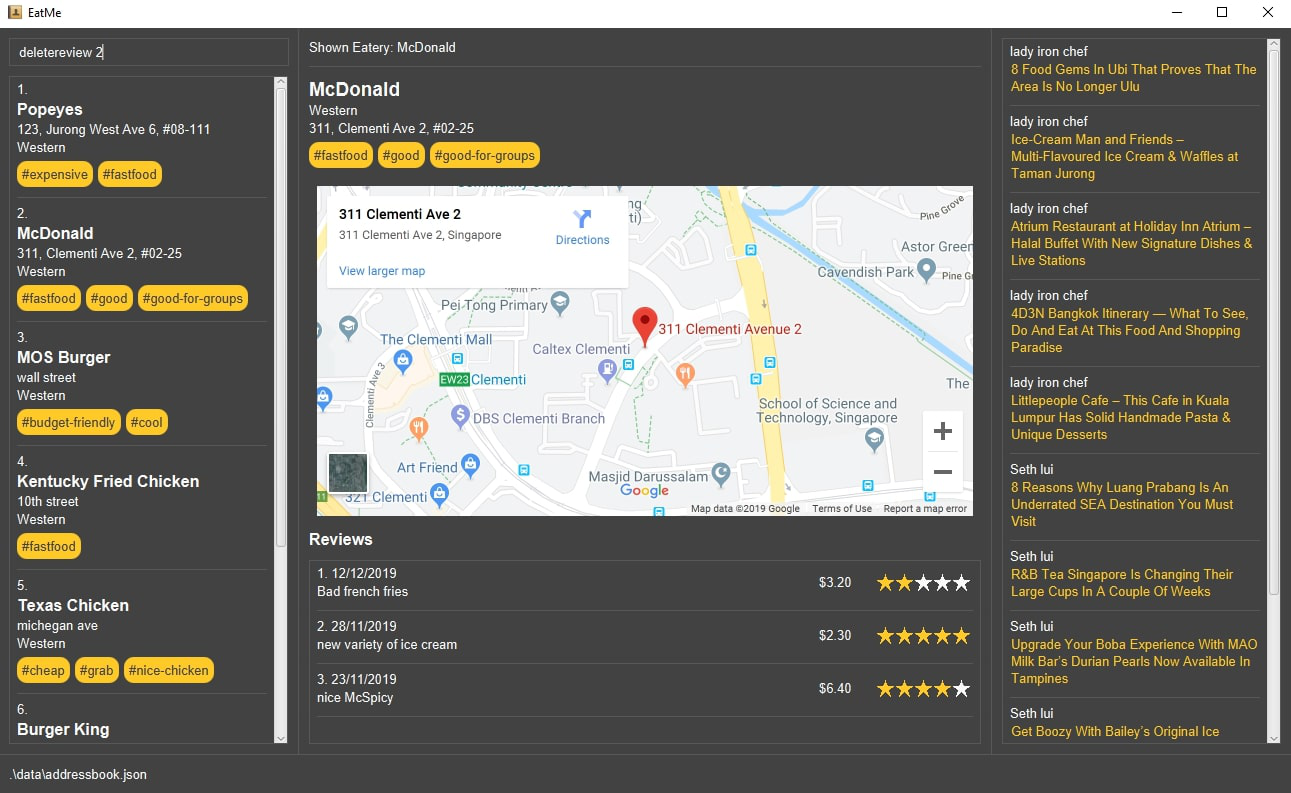Click the orange restaurant icon near Caltex

(x=685, y=375)
